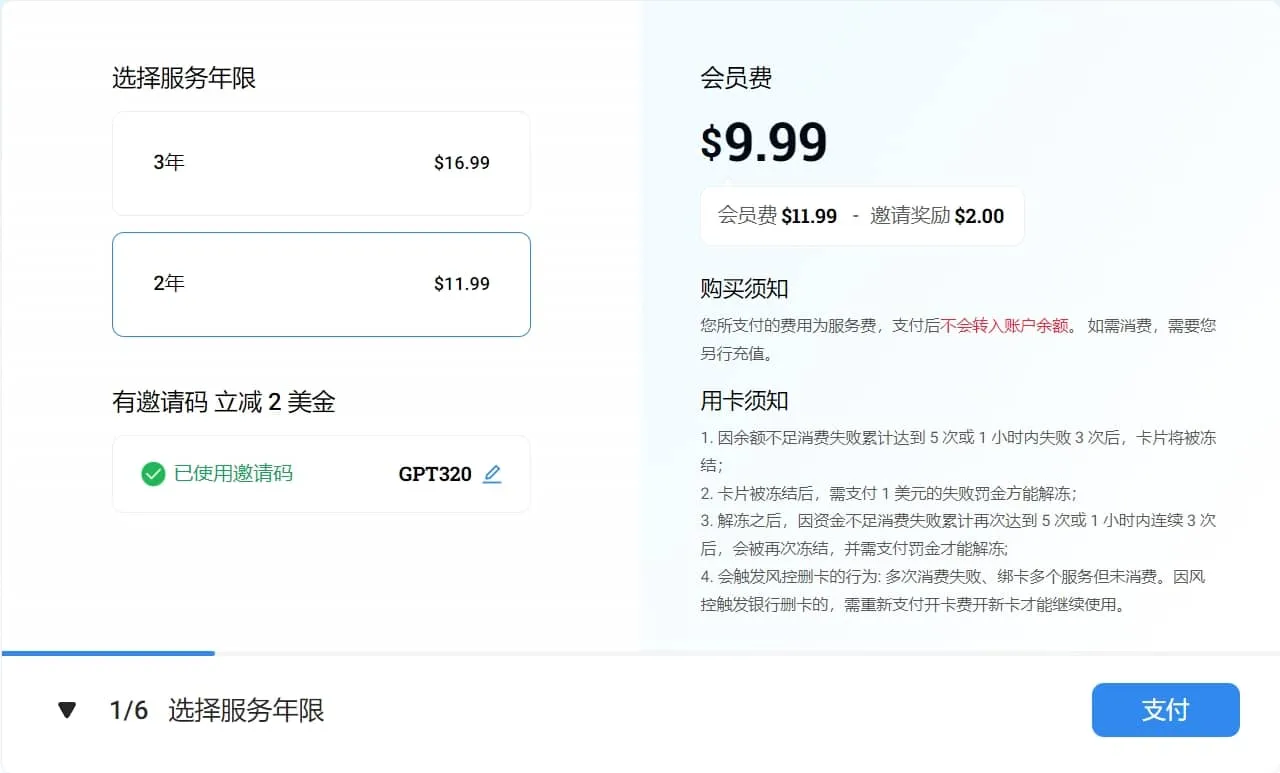Click the $11.99 price in 2年 card

[x=461, y=284]
